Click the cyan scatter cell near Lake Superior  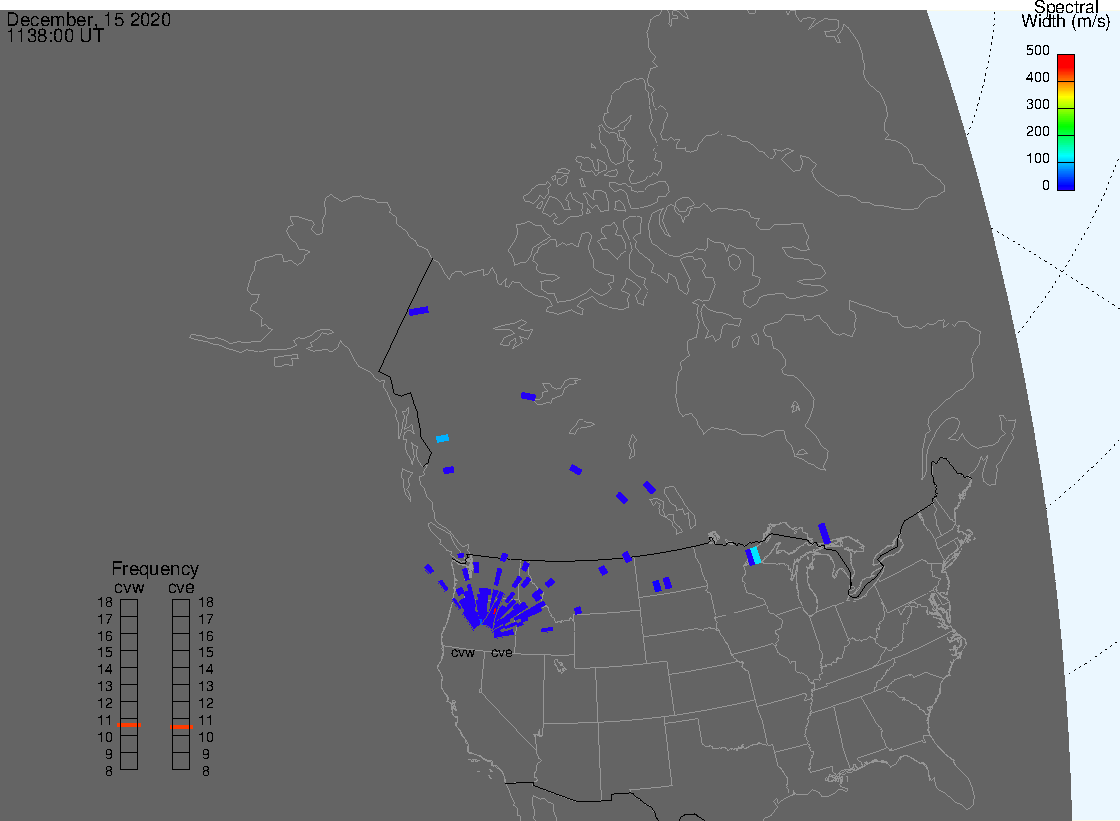click(756, 555)
